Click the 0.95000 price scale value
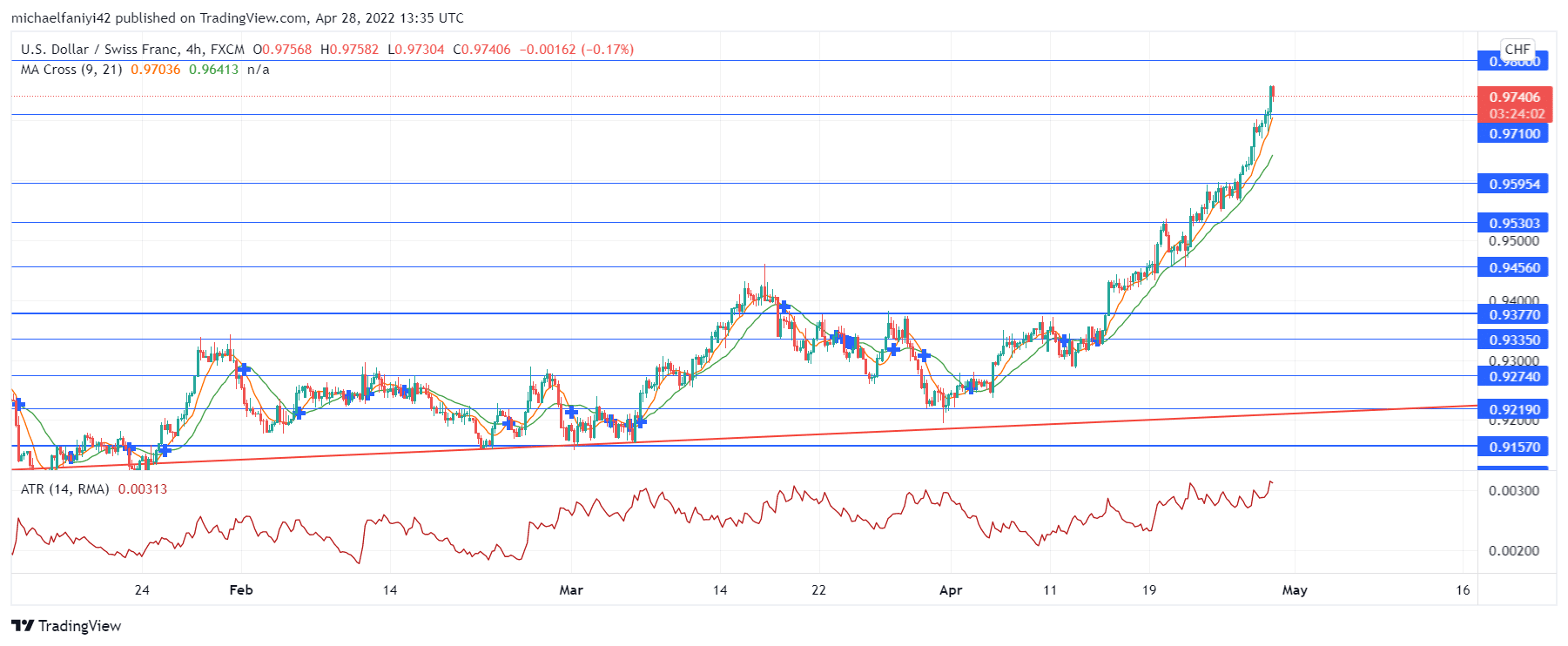 [1514, 241]
